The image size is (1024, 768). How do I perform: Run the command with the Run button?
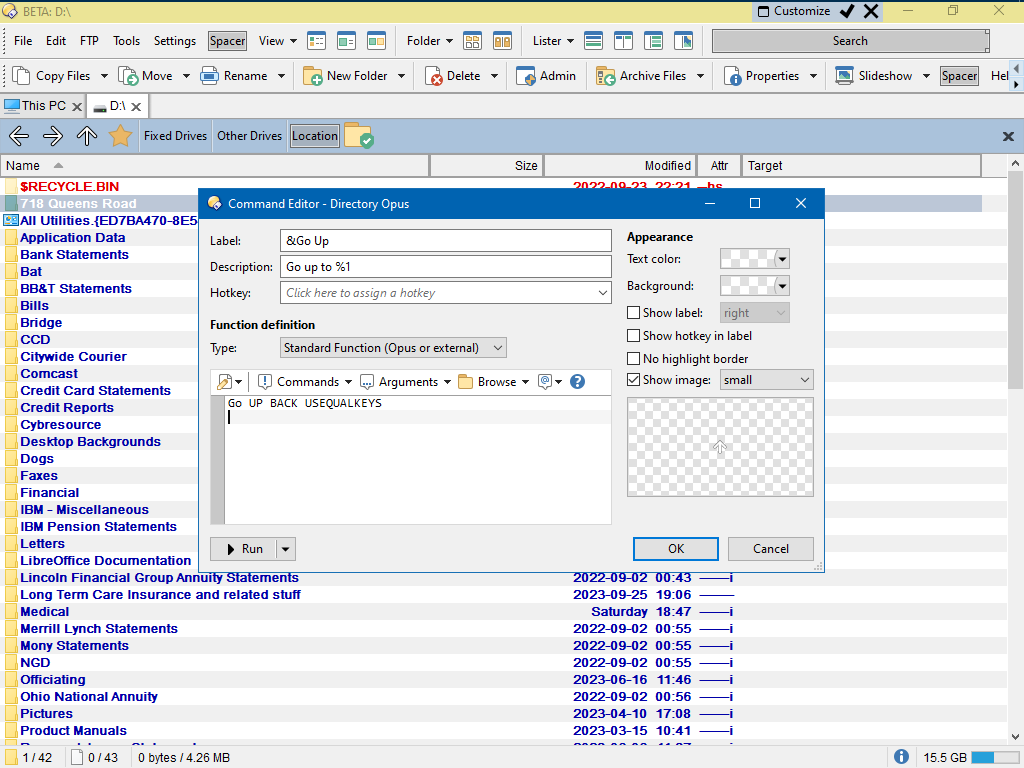click(244, 549)
